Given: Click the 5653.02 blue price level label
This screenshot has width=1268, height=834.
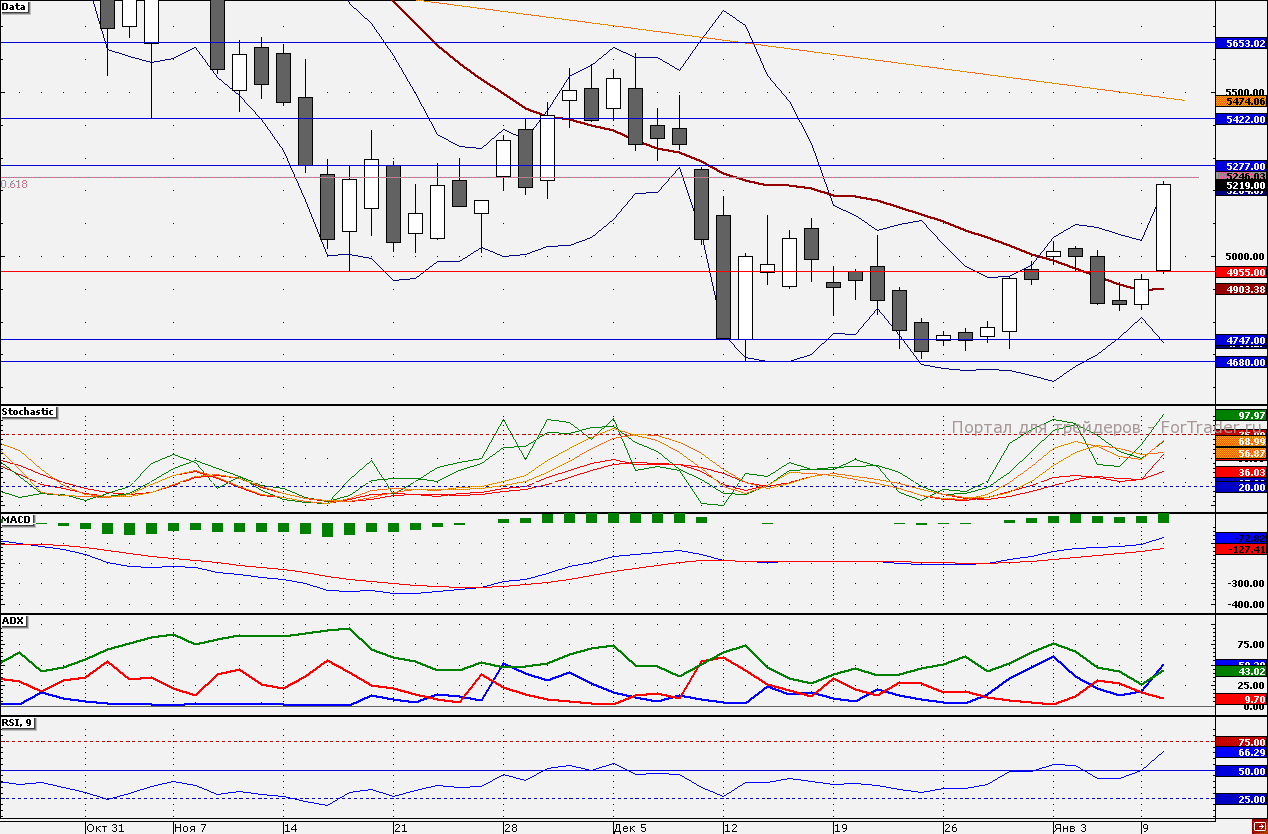Looking at the screenshot, I should click(x=1240, y=43).
